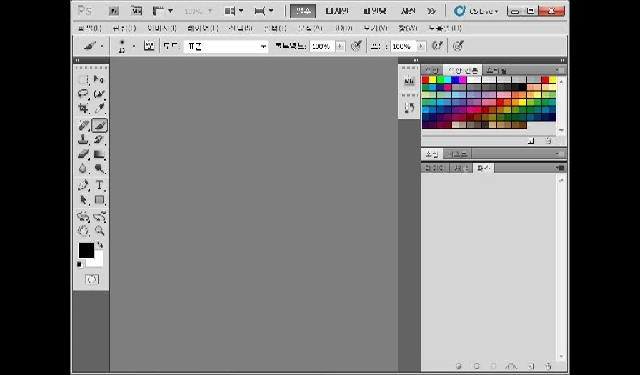Select the Path Selection tool
Screen dimensions: 640x375
tap(83, 200)
